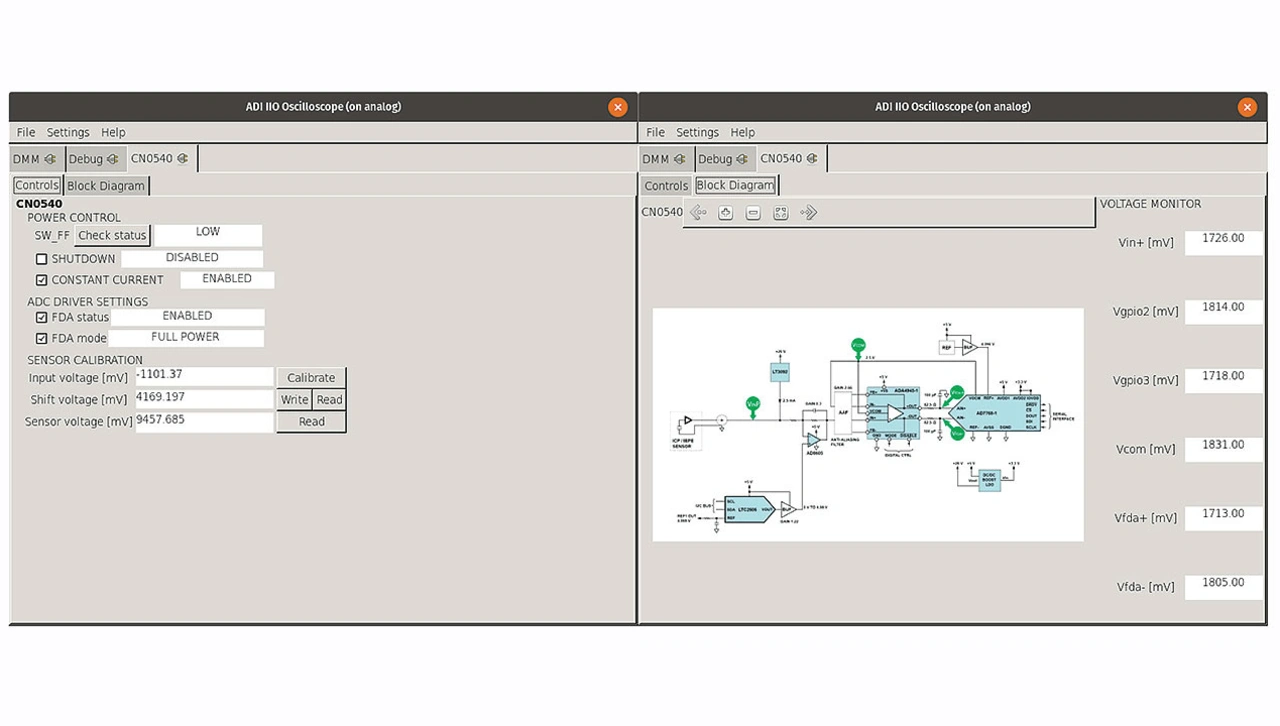Click the Write button for shift voltage
The width and height of the screenshot is (1280, 726).
pos(294,400)
